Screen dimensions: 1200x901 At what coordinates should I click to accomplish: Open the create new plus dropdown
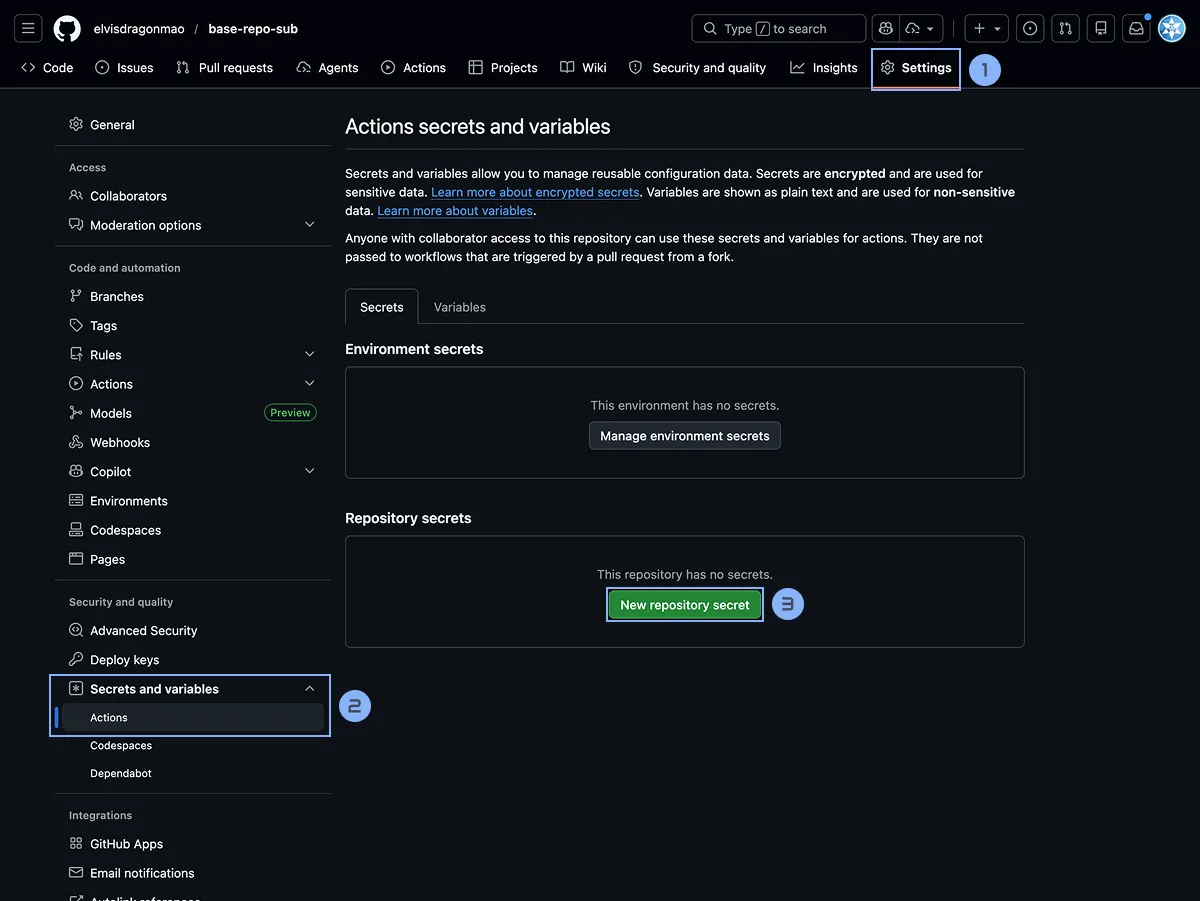pos(986,28)
